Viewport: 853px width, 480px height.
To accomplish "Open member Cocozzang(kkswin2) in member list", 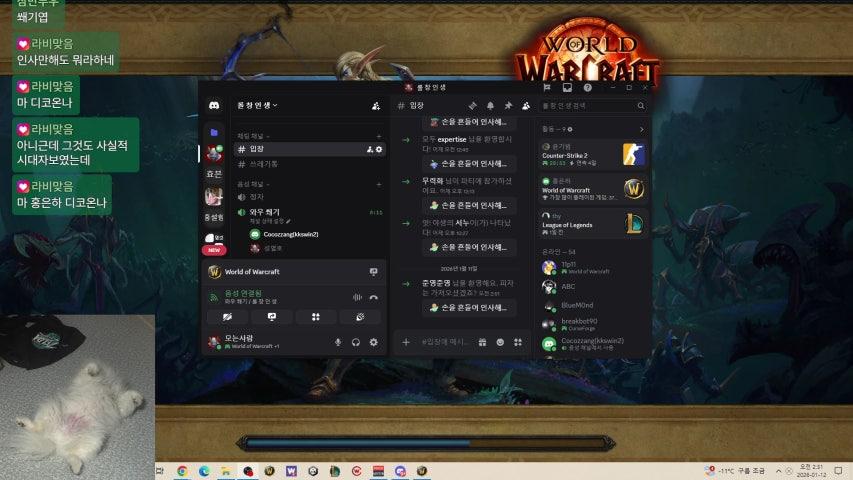I will coord(593,344).
